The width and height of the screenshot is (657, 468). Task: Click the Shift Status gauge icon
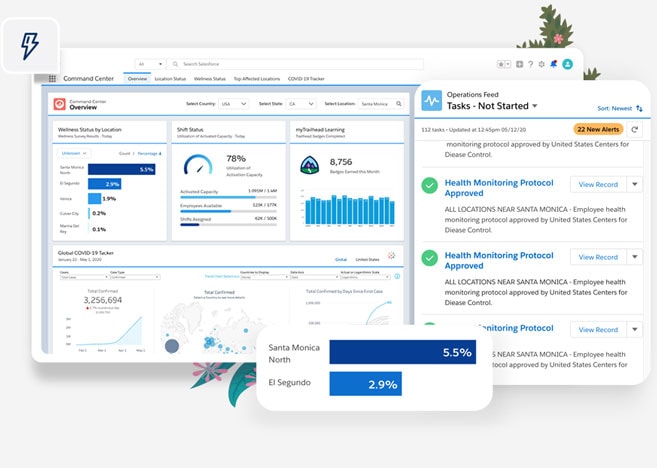198,165
